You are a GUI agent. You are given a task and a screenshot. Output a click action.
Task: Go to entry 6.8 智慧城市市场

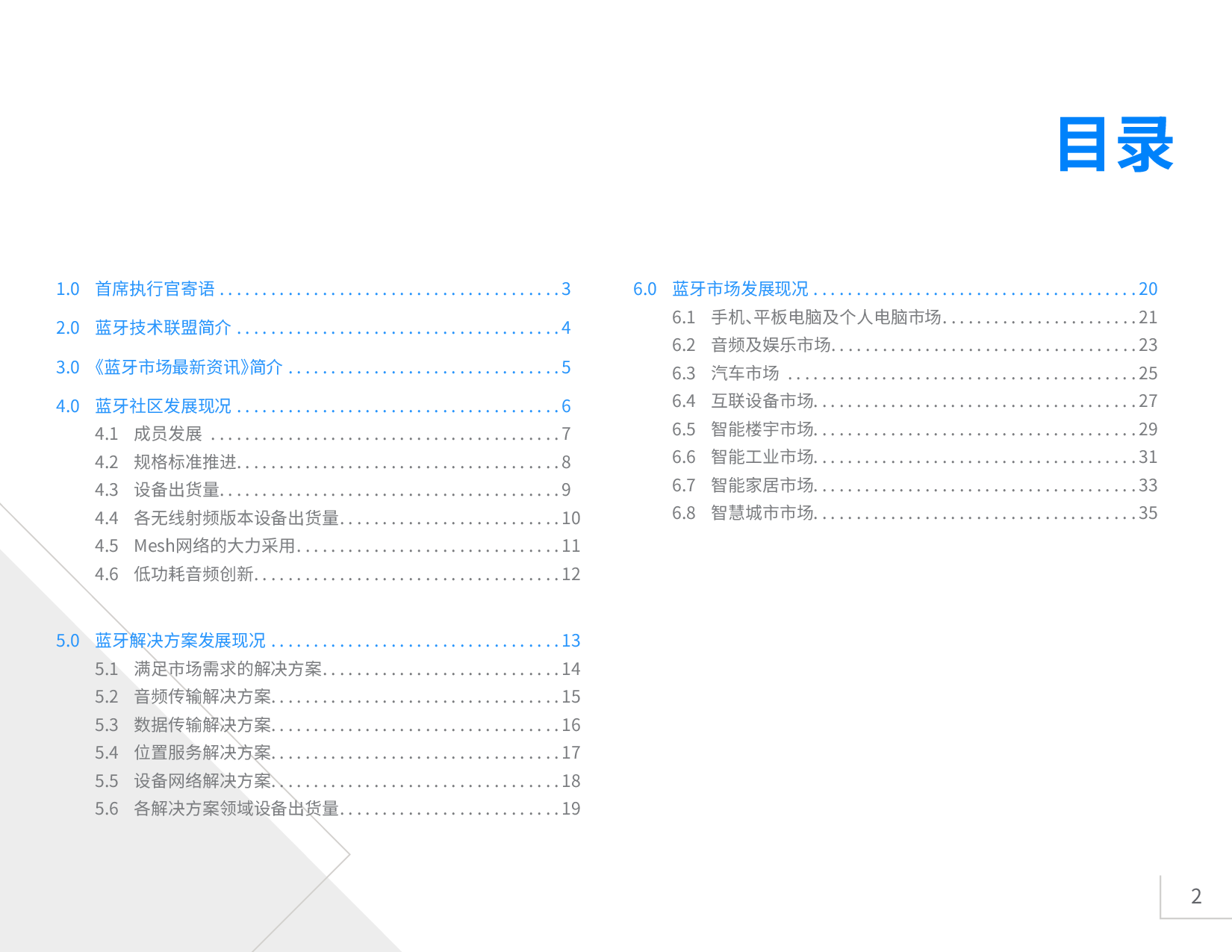click(915, 513)
